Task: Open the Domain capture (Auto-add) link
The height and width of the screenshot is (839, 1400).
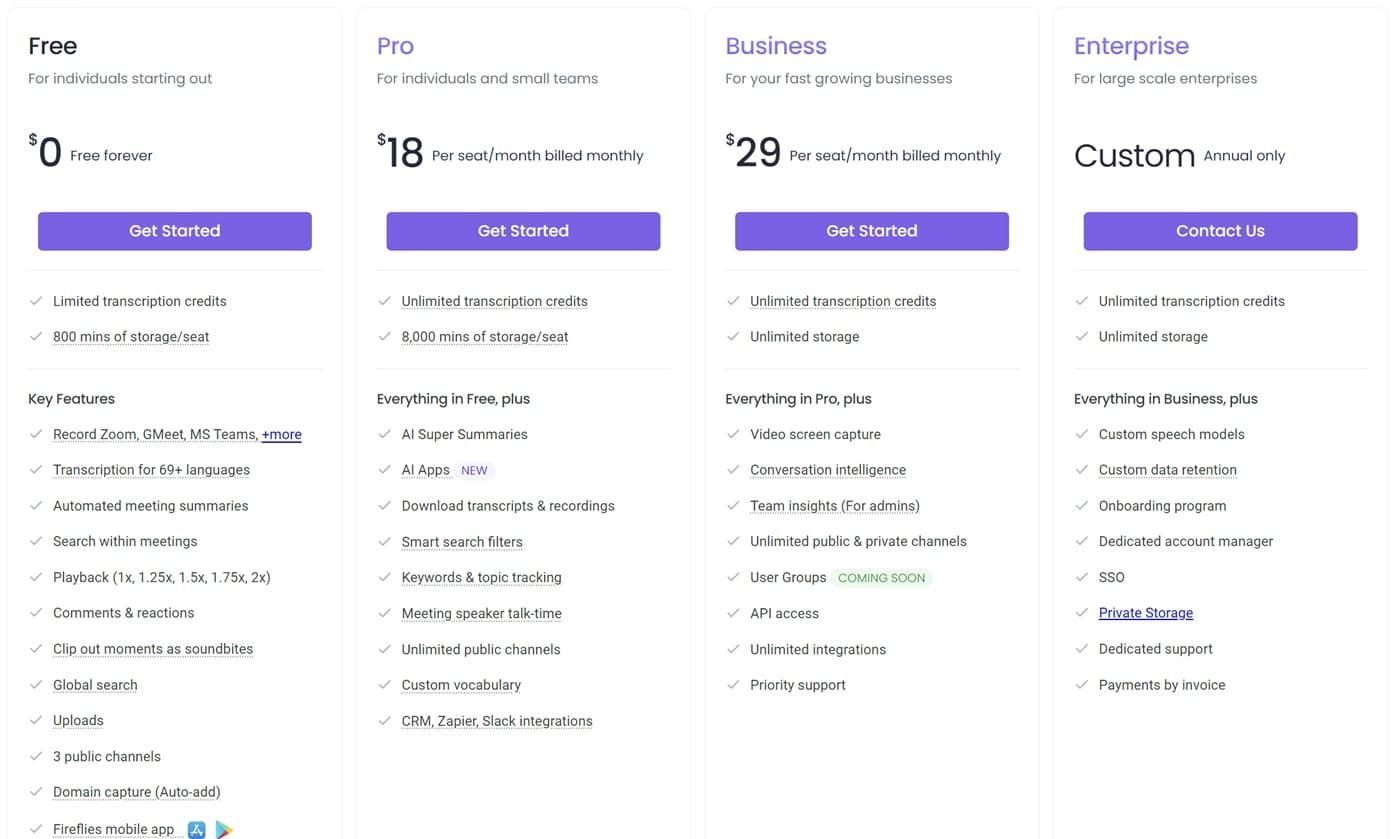Action: tap(136, 791)
